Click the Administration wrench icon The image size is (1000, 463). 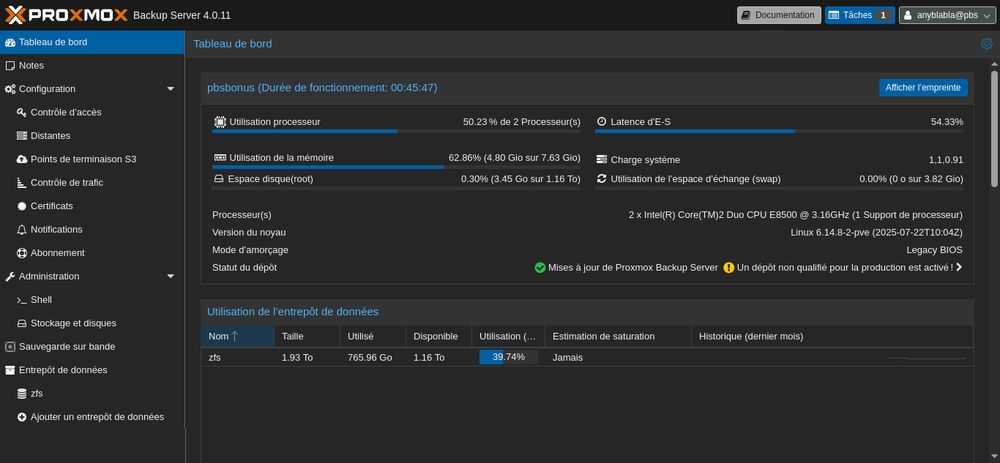pyautogui.click(x=10, y=277)
